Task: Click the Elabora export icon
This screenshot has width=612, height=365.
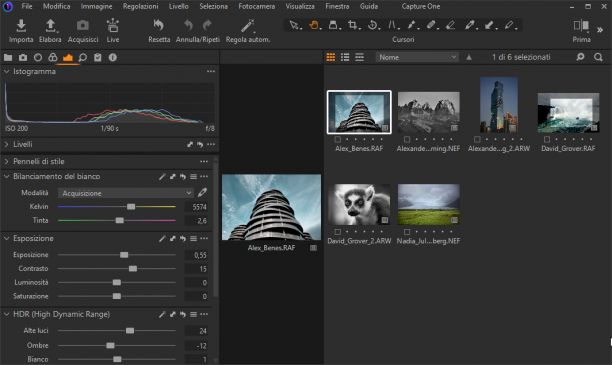Action: click(x=50, y=26)
